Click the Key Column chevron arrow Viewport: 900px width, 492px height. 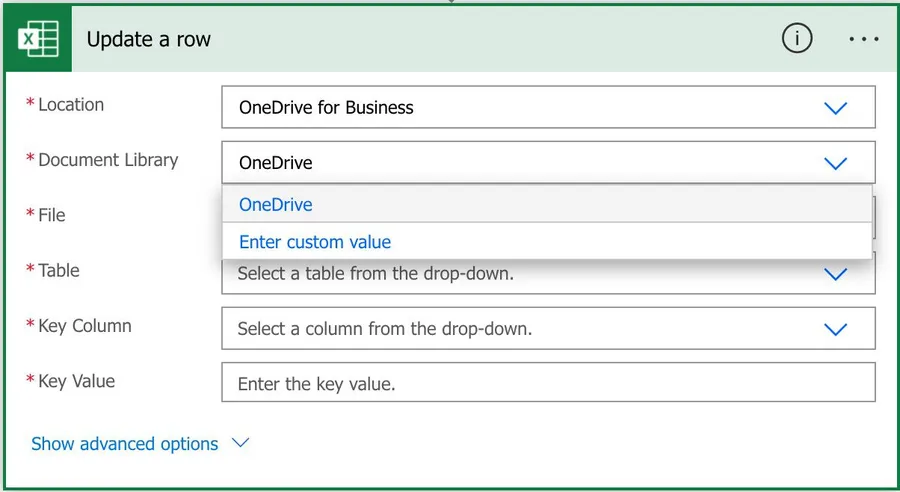point(835,329)
